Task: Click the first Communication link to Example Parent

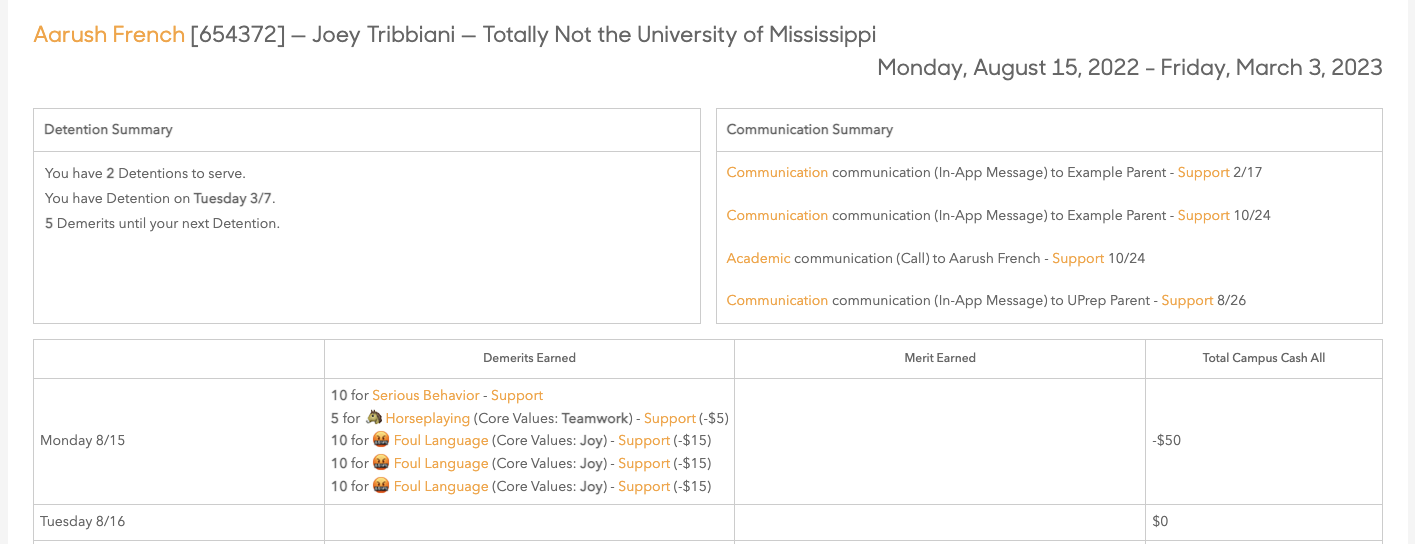Action: coord(777,172)
